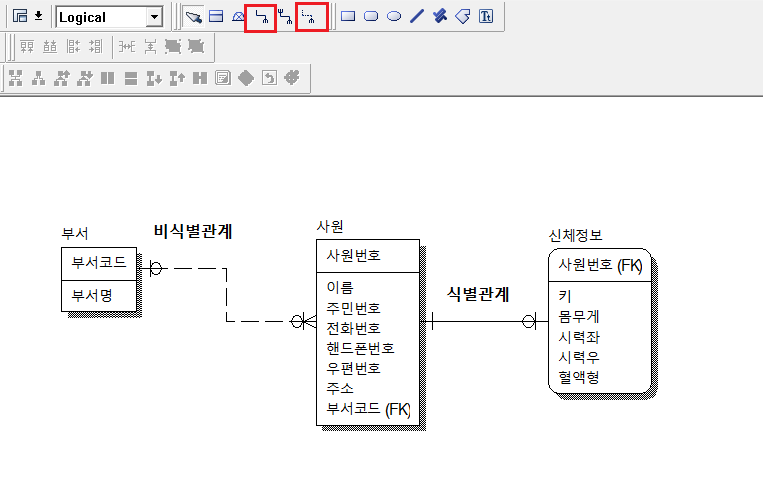Select the 신체정보 entity name label
Image resolution: width=763 pixels, height=479 pixels.
pyautogui.click(x=575, y=236)
